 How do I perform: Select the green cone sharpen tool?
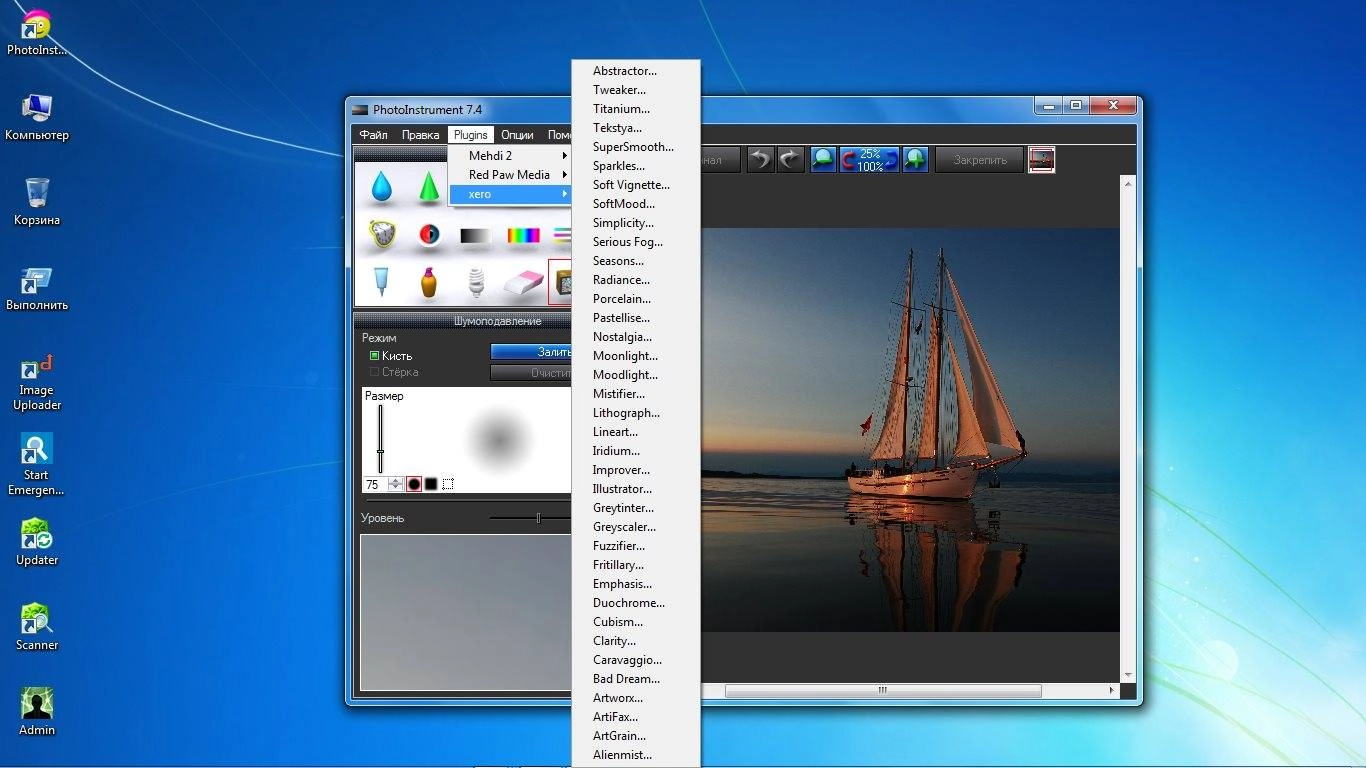(429, 186)
